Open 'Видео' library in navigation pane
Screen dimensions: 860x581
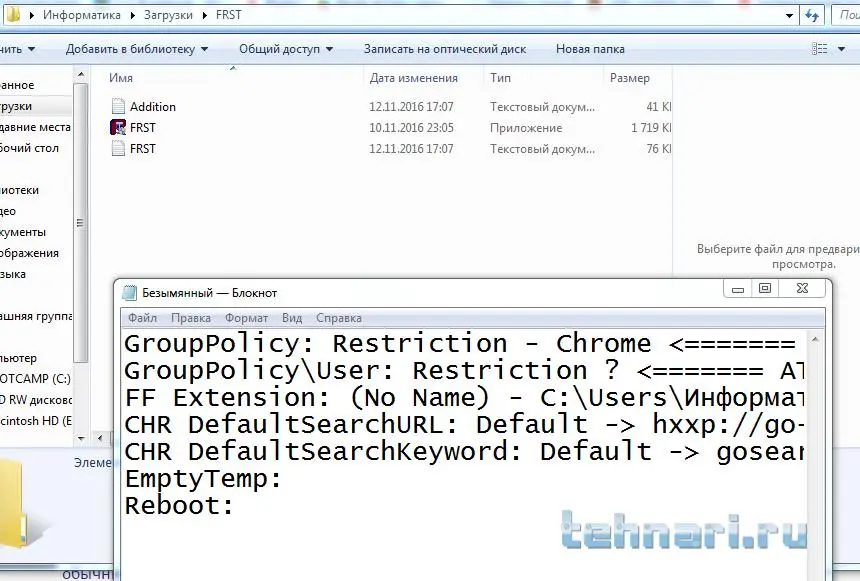8,211
